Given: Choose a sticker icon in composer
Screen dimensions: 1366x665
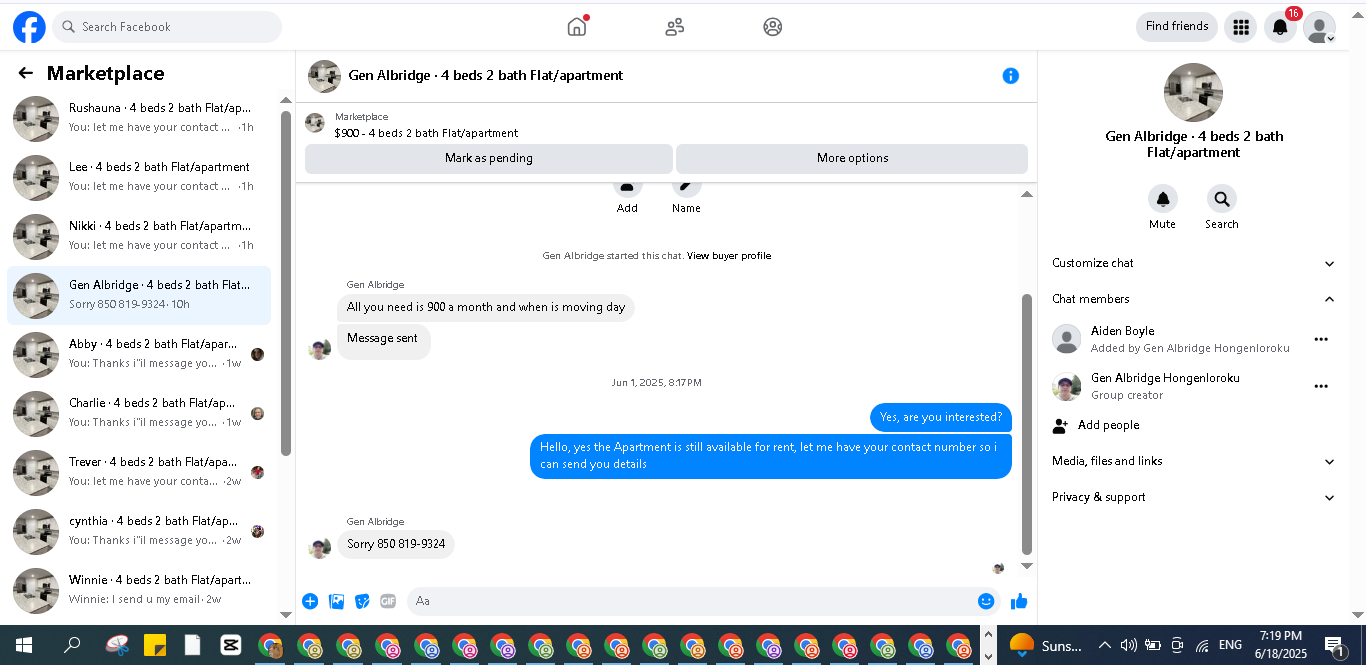Looking at the screenshot, I should [362, 601].
